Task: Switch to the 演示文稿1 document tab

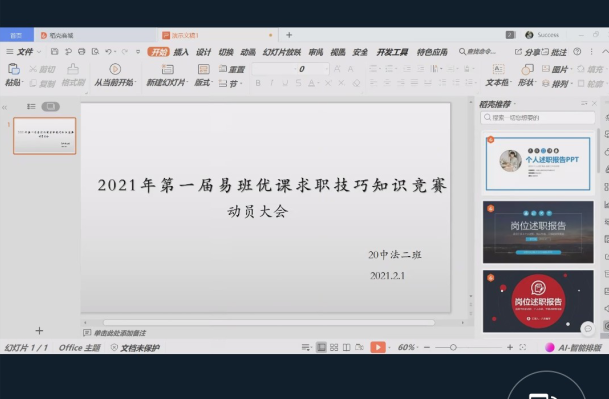Action: click(x=219, y=35)
